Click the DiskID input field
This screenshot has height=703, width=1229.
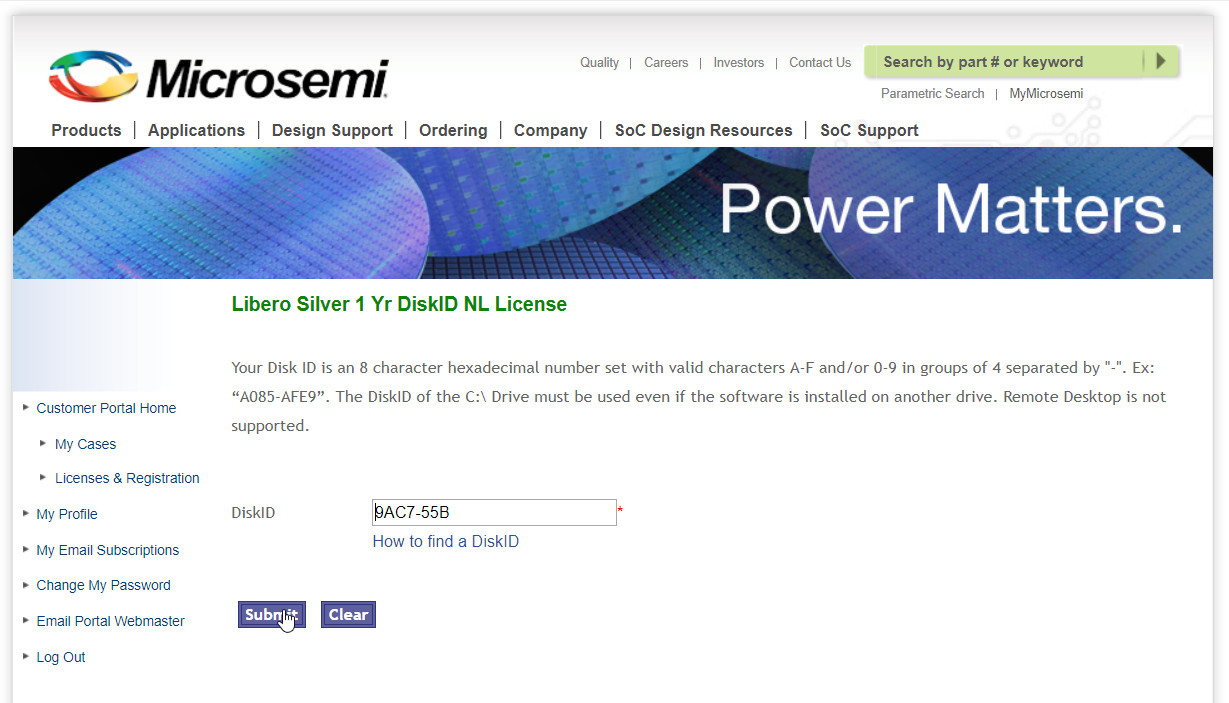[x=494, y=512]
